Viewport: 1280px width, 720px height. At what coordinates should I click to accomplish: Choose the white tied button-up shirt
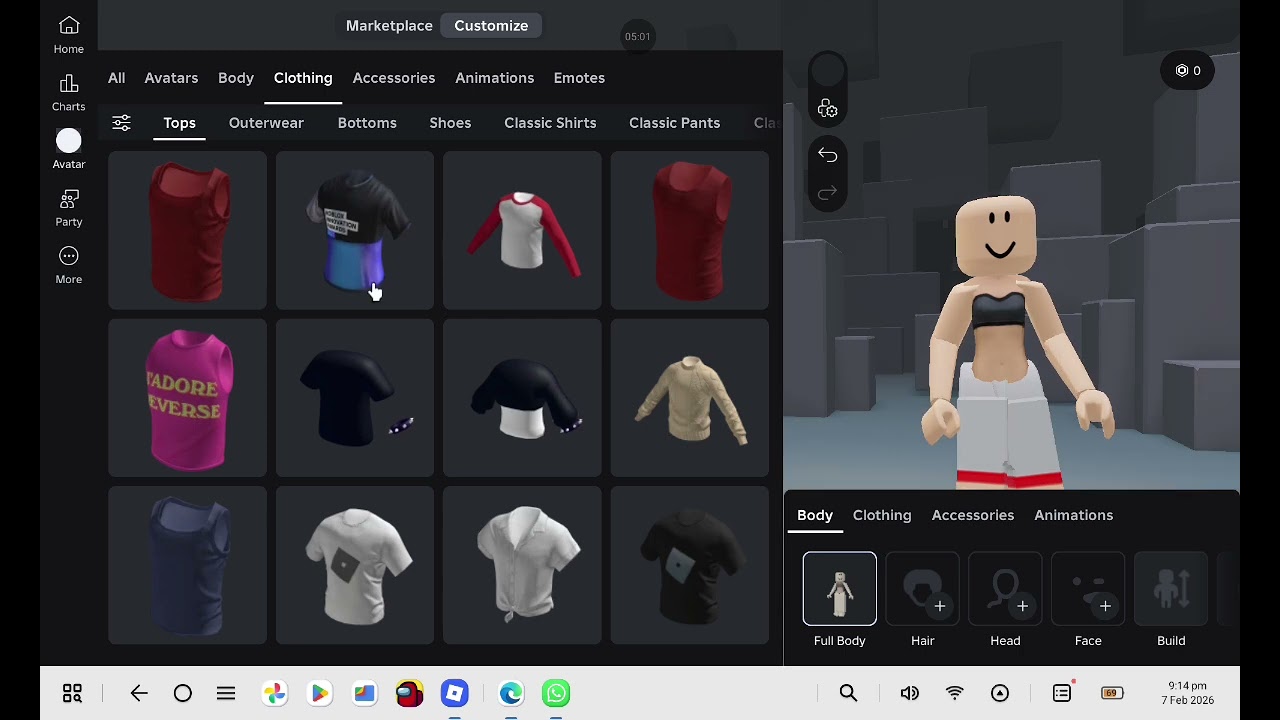click(x=522, y=565)
